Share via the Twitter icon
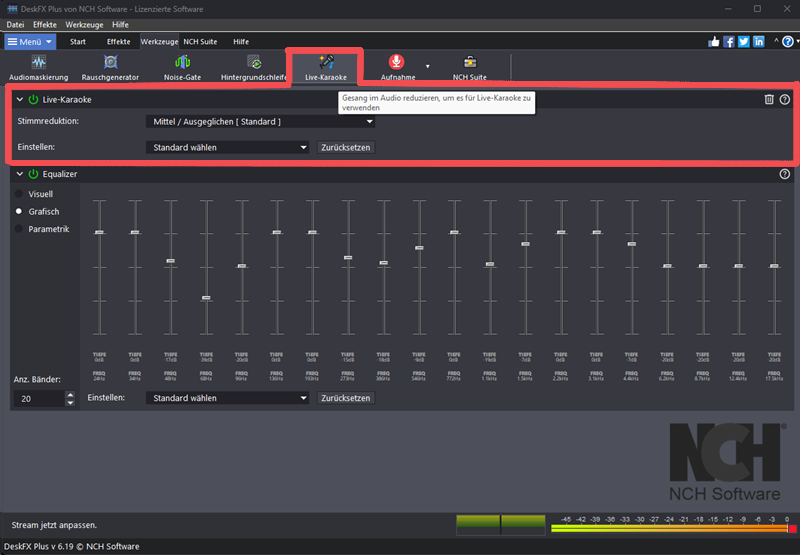800x555 pixels. tap(744, 42)
